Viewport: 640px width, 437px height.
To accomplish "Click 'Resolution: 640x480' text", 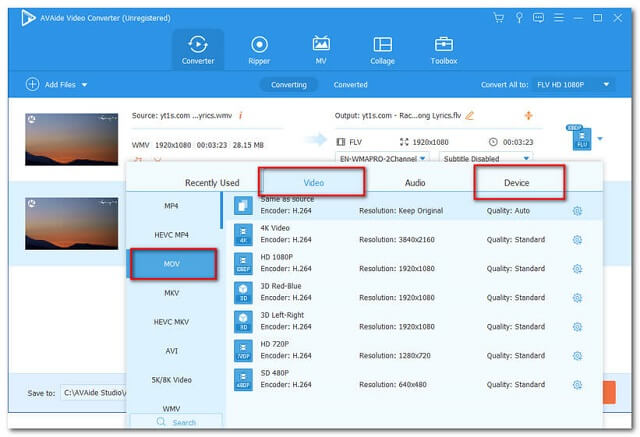I will click(393, 384).
